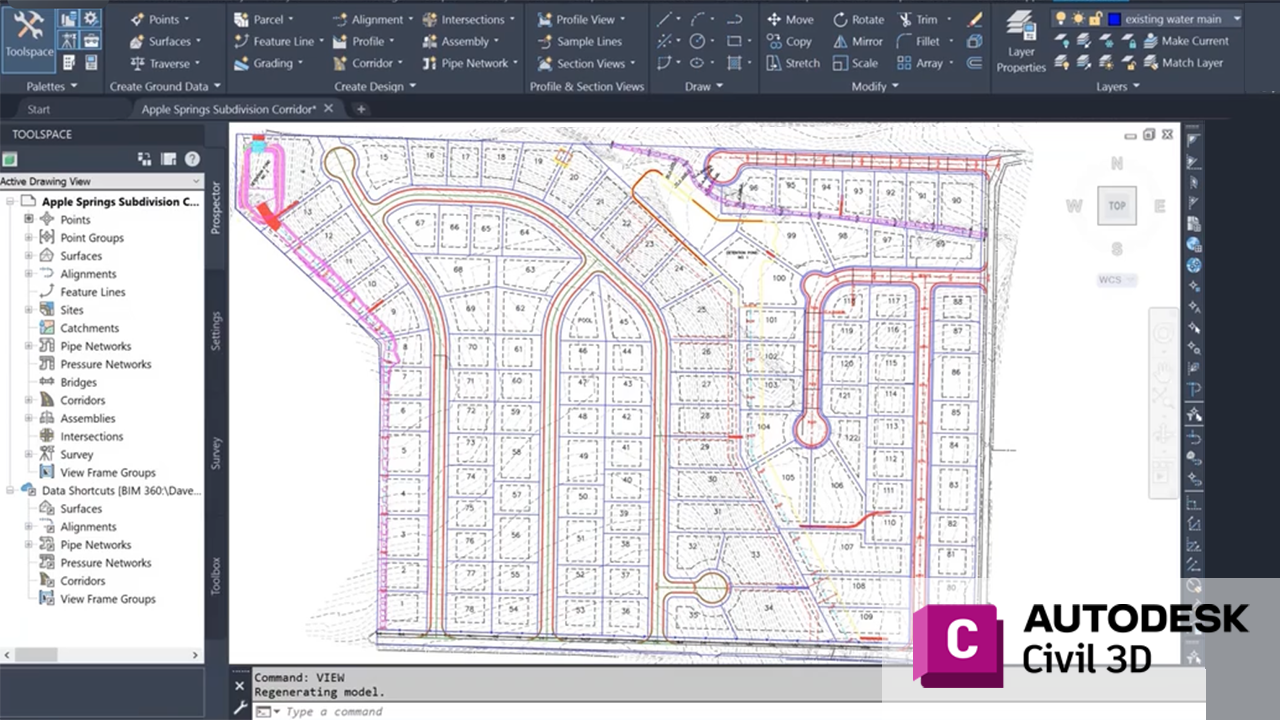Viewport: 1280px width, 720px height.
Task: Select the Move tool
Action: coord(789,19)
